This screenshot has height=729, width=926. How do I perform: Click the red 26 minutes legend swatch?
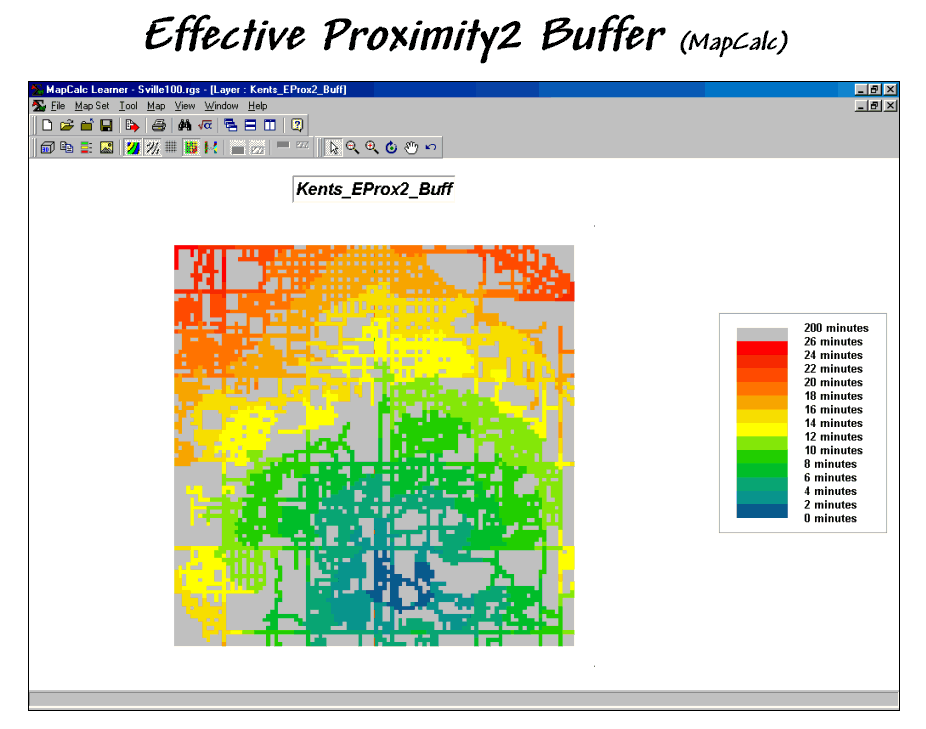click(762, 346)
